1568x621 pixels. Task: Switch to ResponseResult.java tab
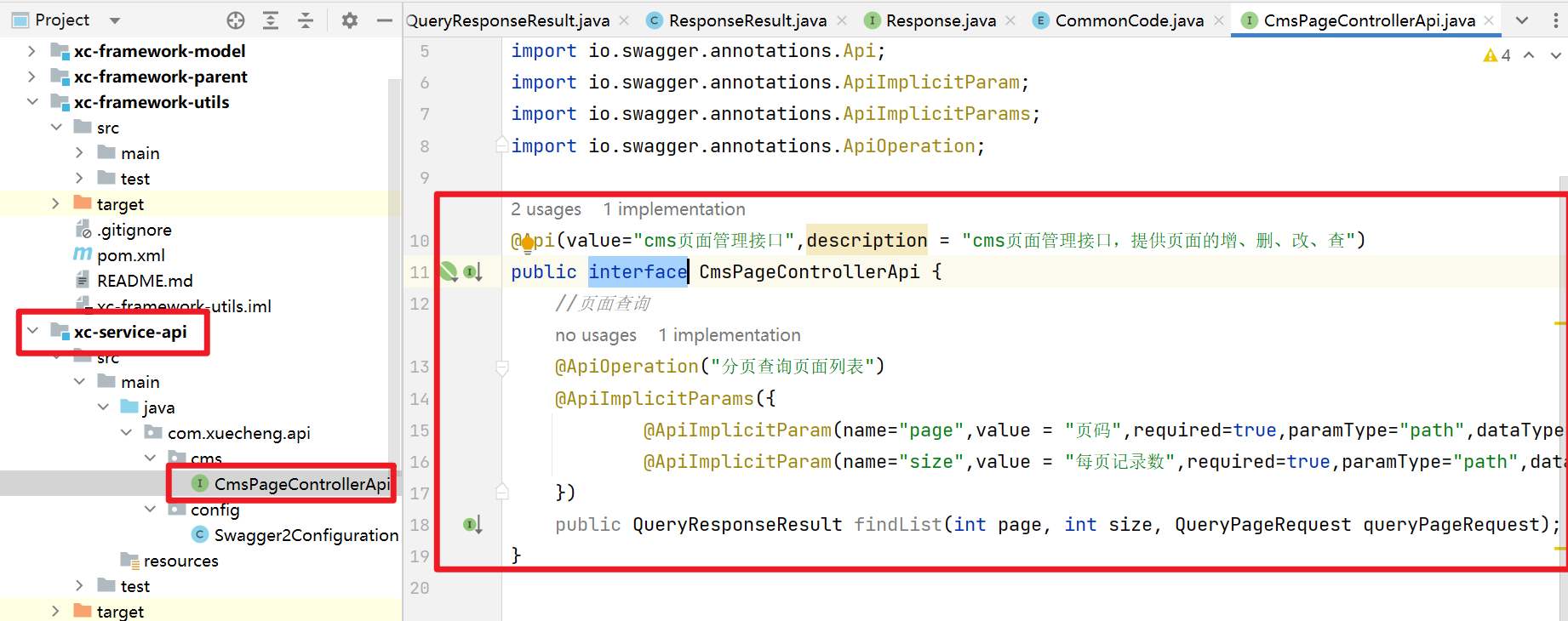(737, 20)
